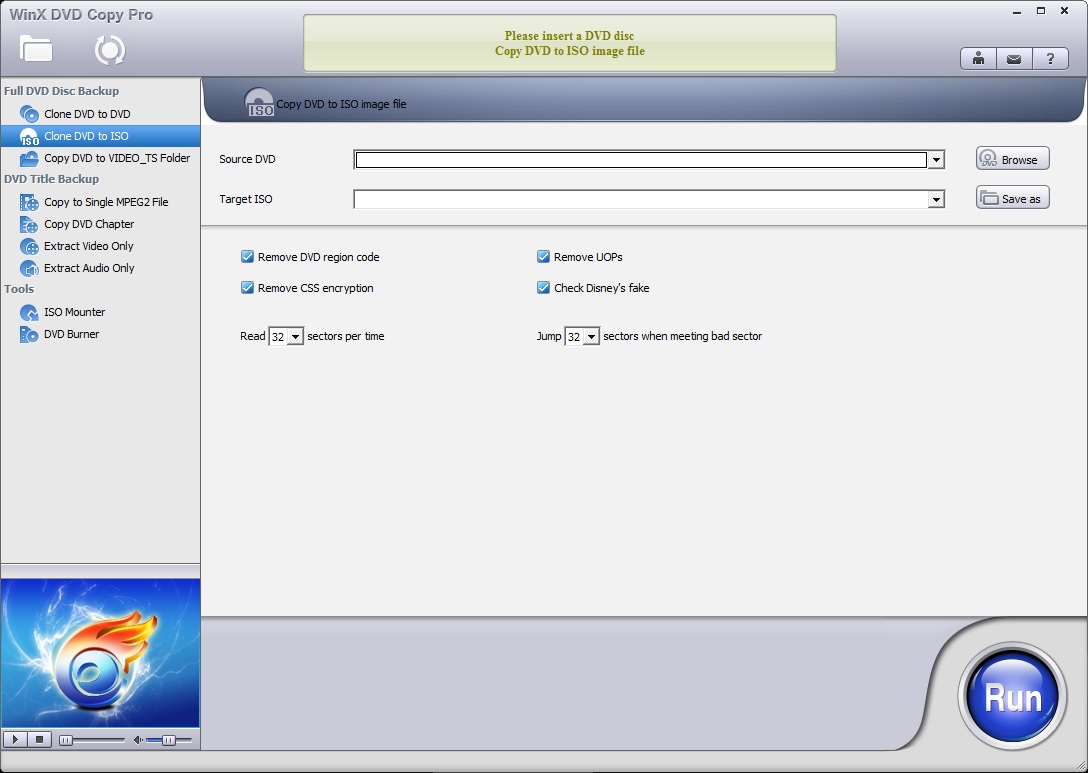Image resolution: width=1088 pixels, height=773 pixels.
Task: Click the flame logo preview thumbnail
Action: [x=100, y=653]
